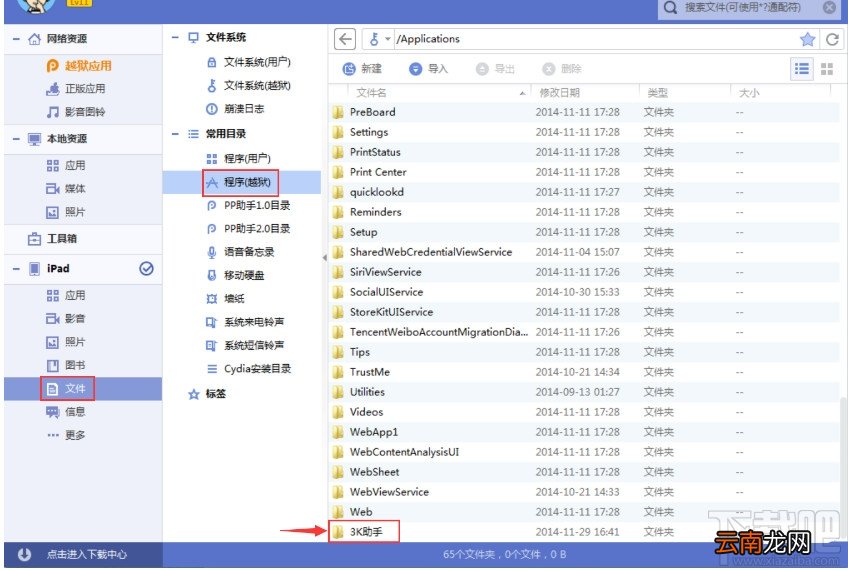Select 文件系统(越狱) tree node
This screenshot has width=848, height=571.
click(249, 85)
